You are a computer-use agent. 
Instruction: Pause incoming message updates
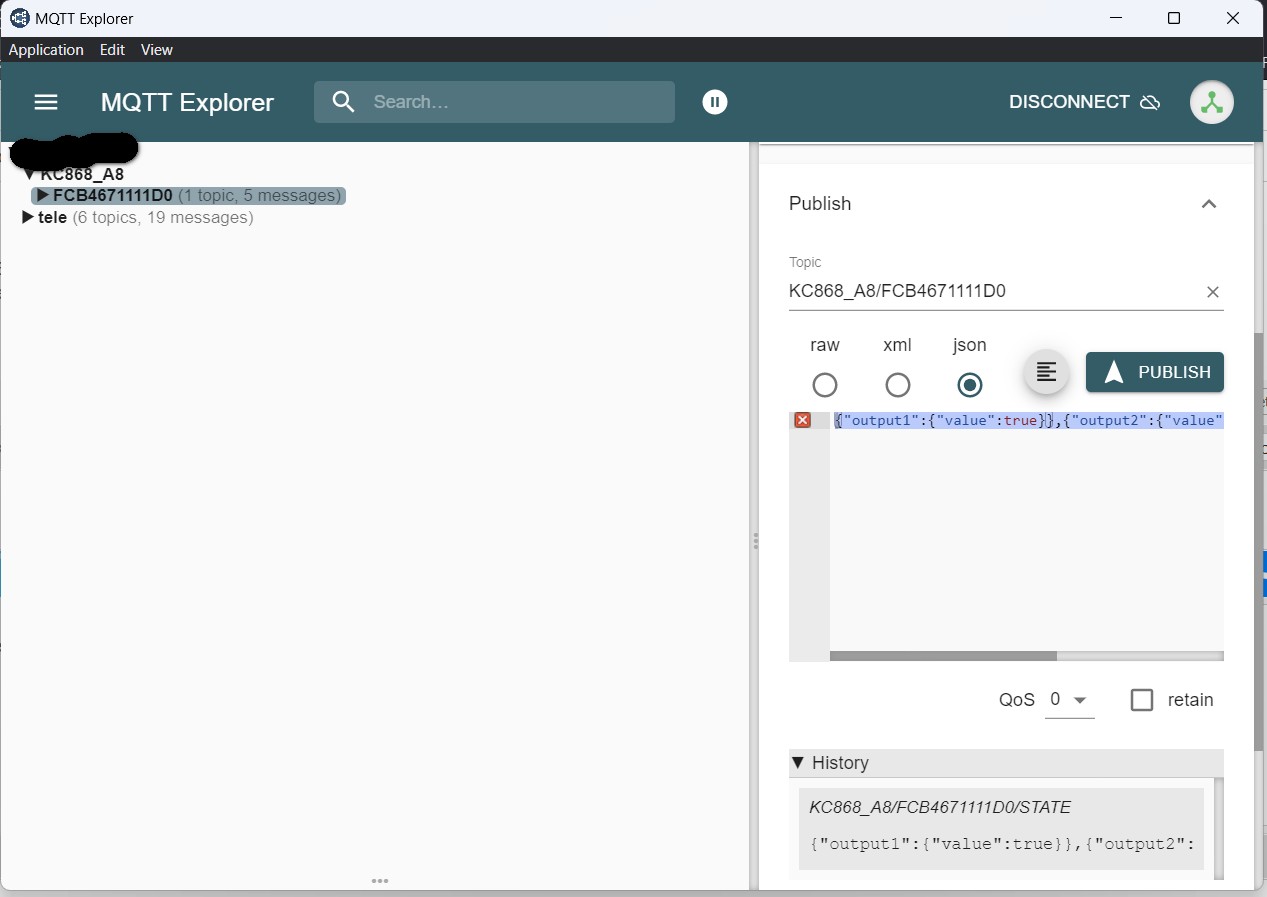[714, 102]
